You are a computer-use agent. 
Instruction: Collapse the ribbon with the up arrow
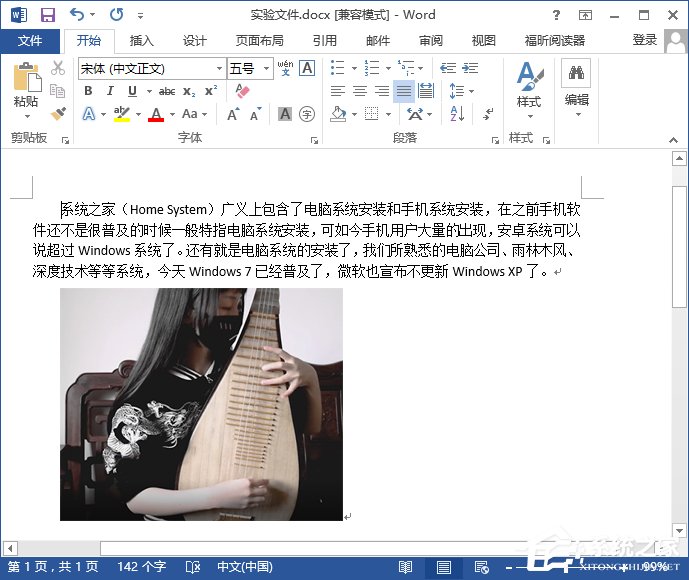click(673, 140)
